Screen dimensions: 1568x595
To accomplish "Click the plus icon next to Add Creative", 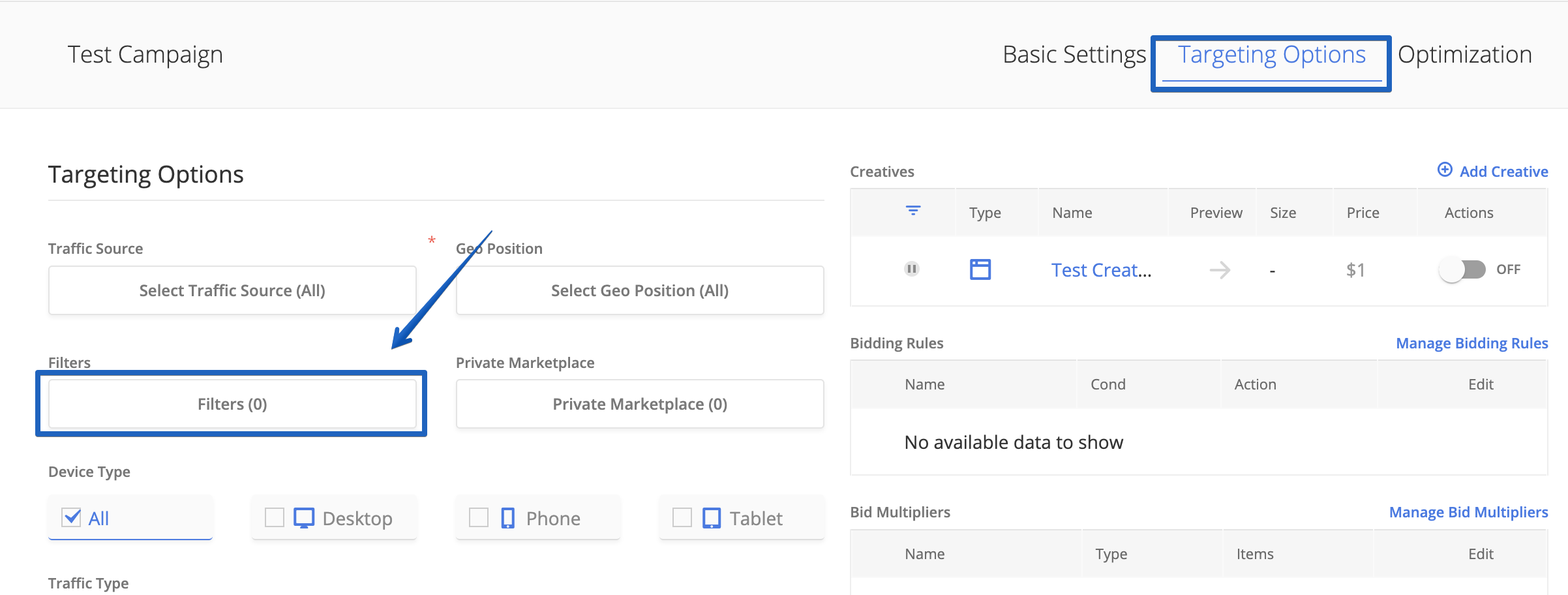I will coord(1445,170).
